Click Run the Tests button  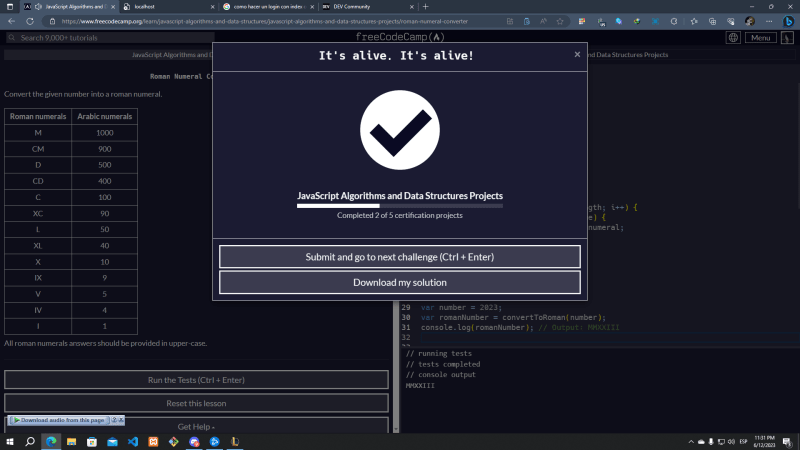[196, 380]
